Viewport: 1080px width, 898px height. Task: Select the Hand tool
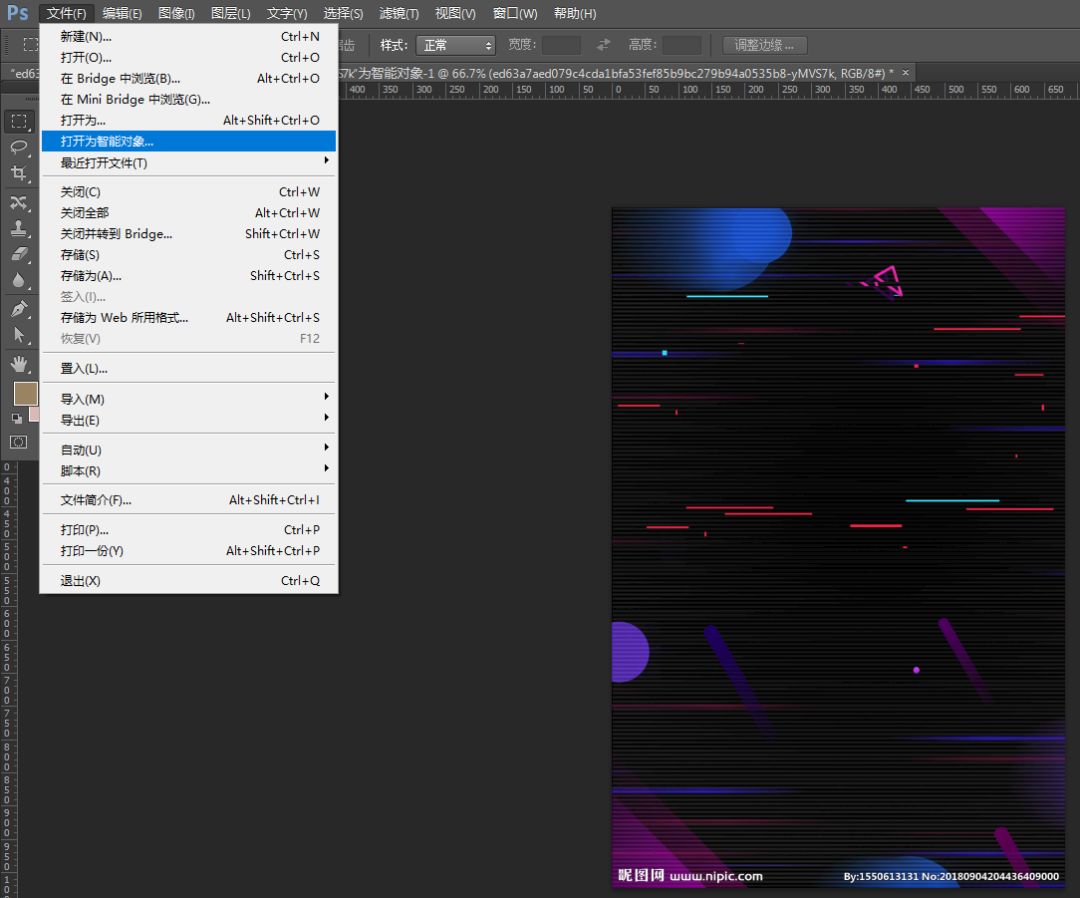pos(19,363)
